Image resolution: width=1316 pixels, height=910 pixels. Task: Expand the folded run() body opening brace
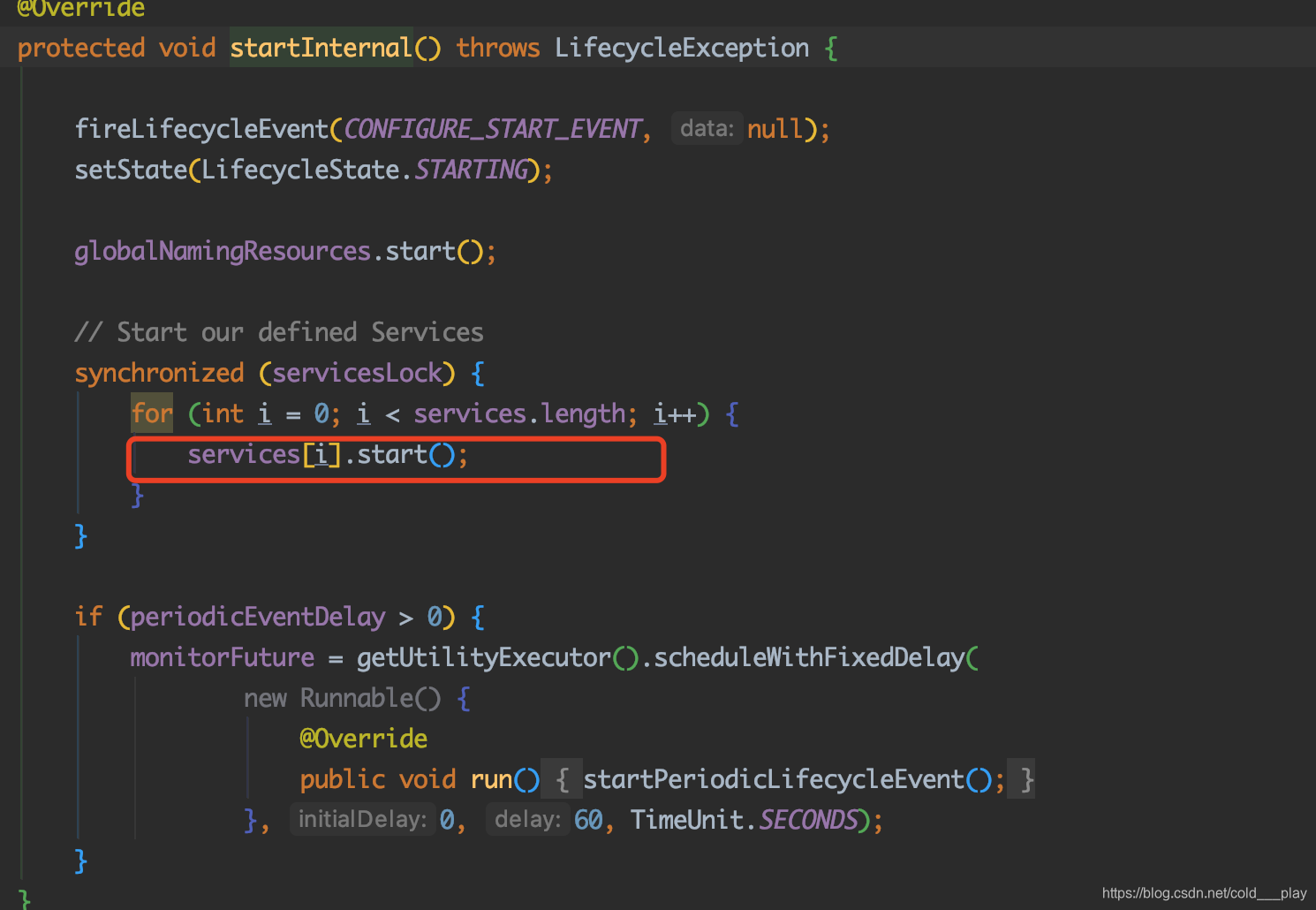pyautogui.click(x=562, y=779)
